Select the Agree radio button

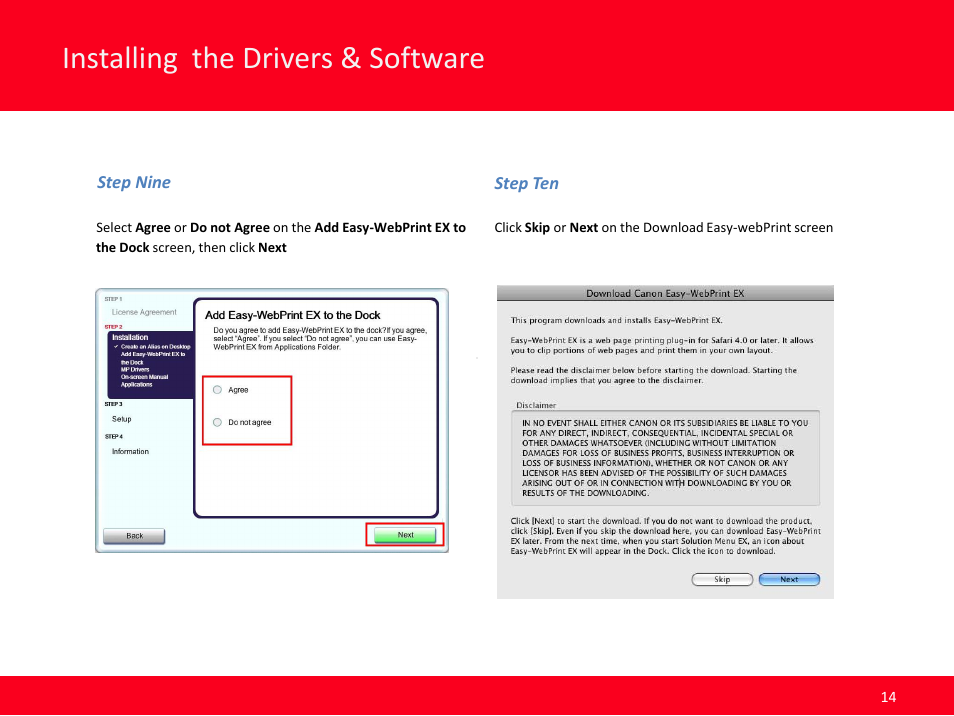point(217,390)
